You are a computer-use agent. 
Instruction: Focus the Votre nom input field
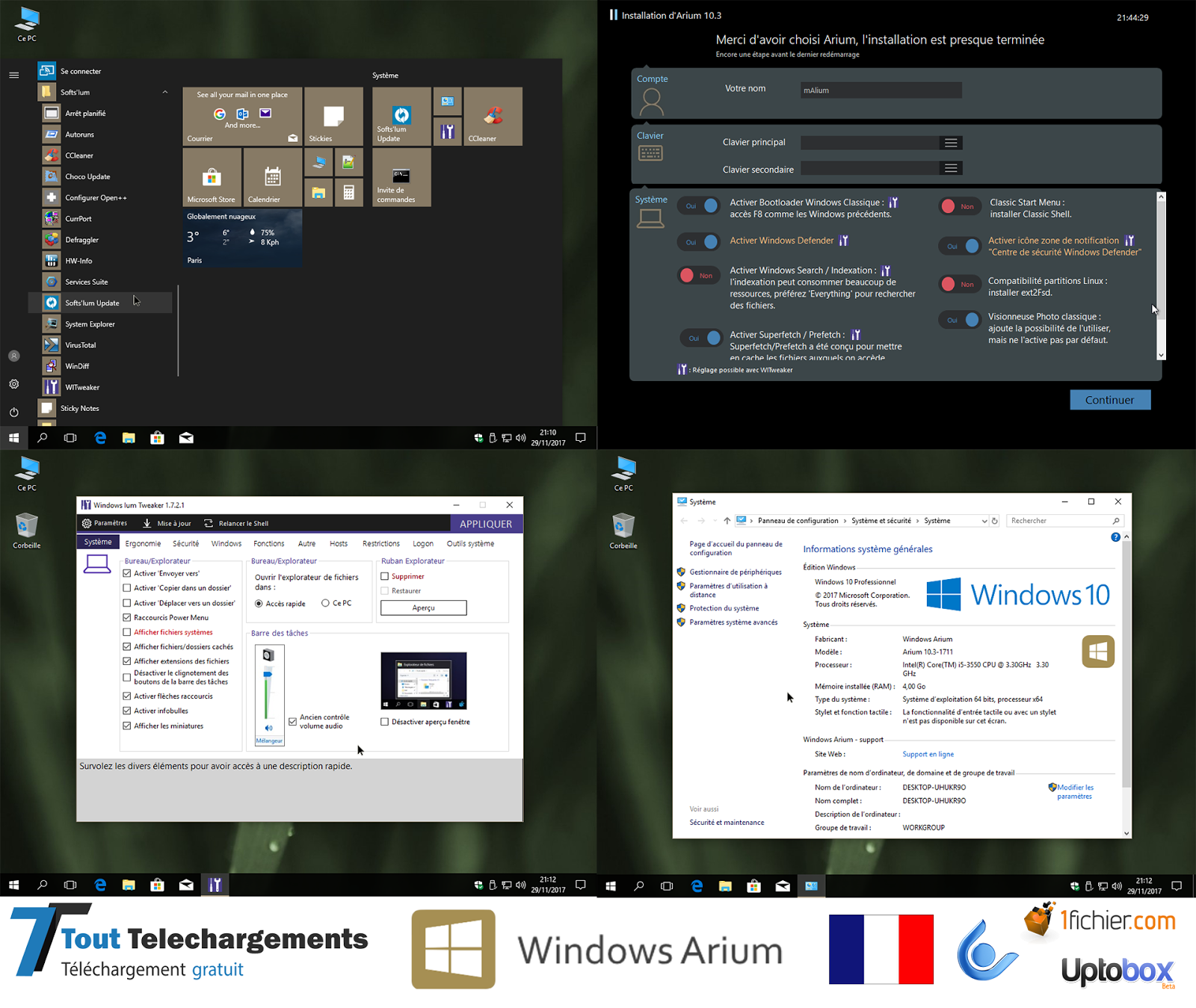[x=881, y=90]
